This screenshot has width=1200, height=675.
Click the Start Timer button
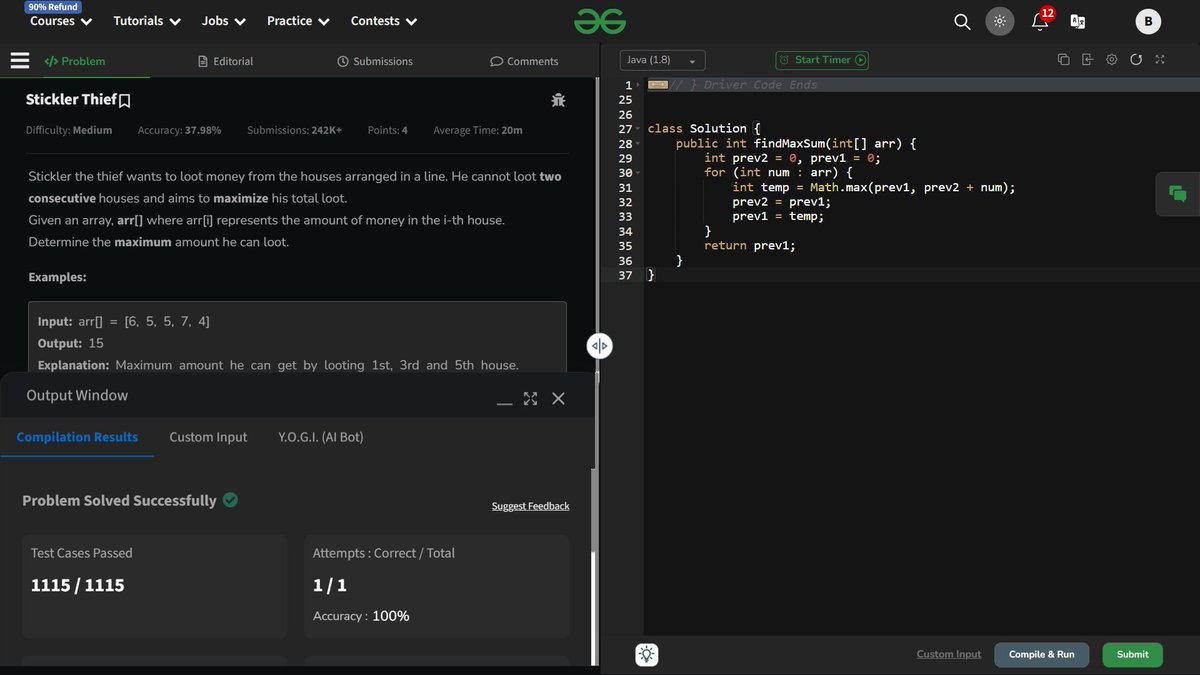pos(822,60)
